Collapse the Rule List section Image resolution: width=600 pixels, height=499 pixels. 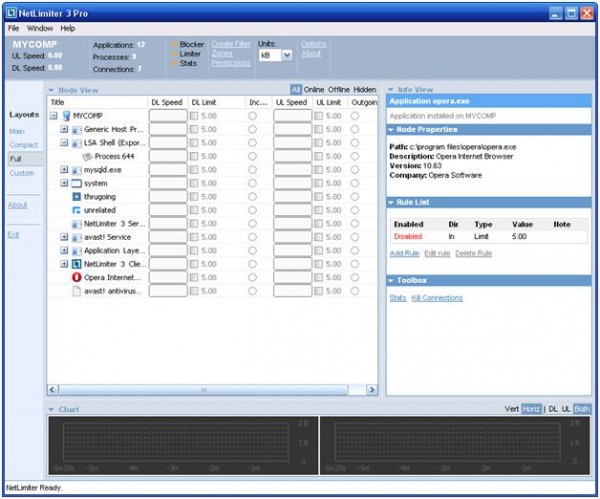(391, 202)
